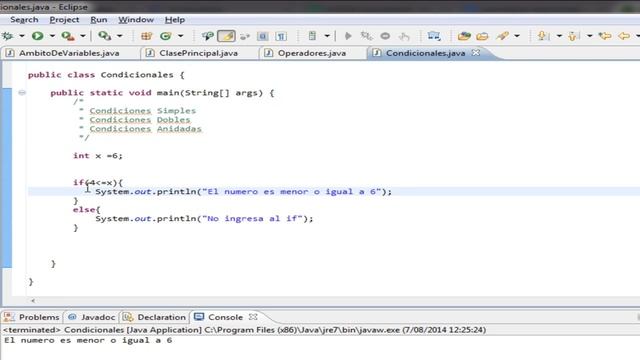Click the 'Condiciones Simples' comment text

(x=142, y=111)
